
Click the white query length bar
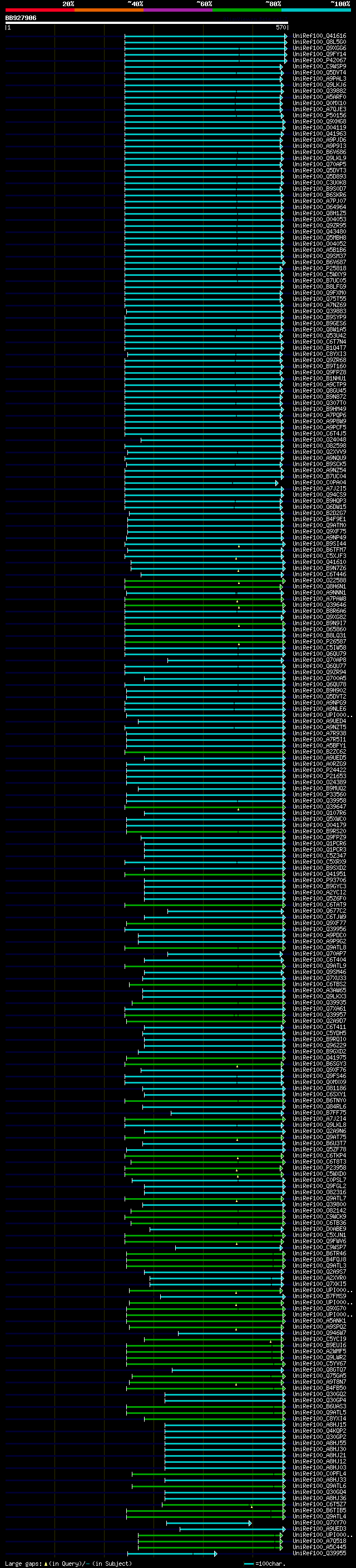[x=147, y=23]
